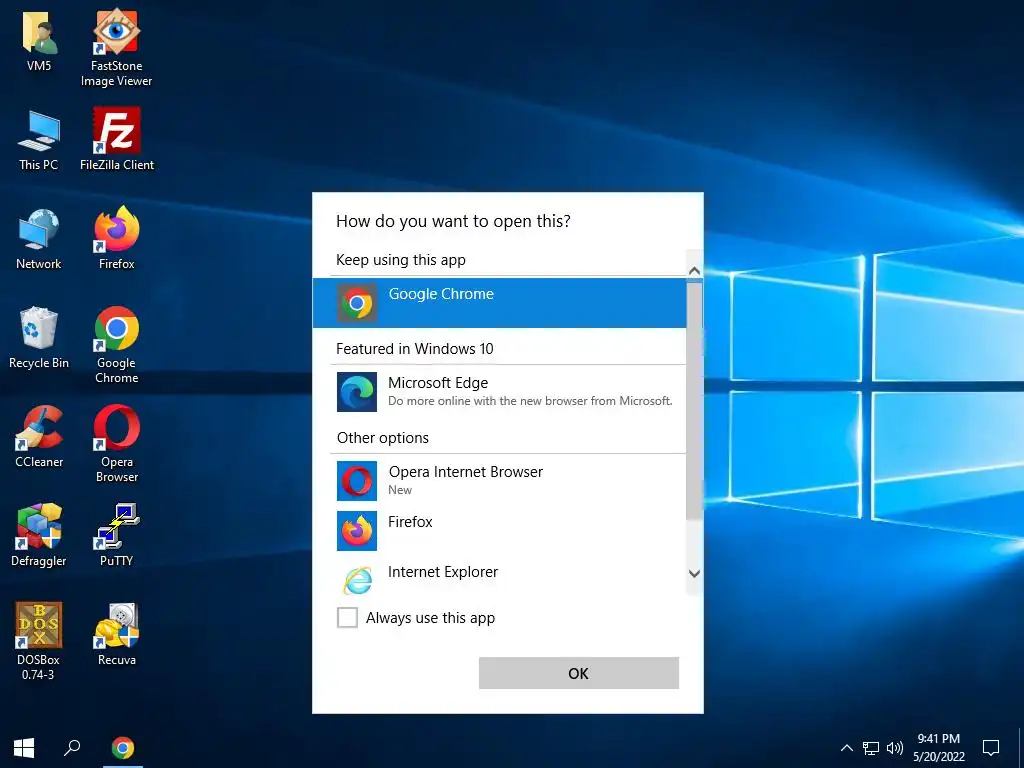Click the Edge description about new browser
The image size is (1024, 768).
[x=530, y=401]
